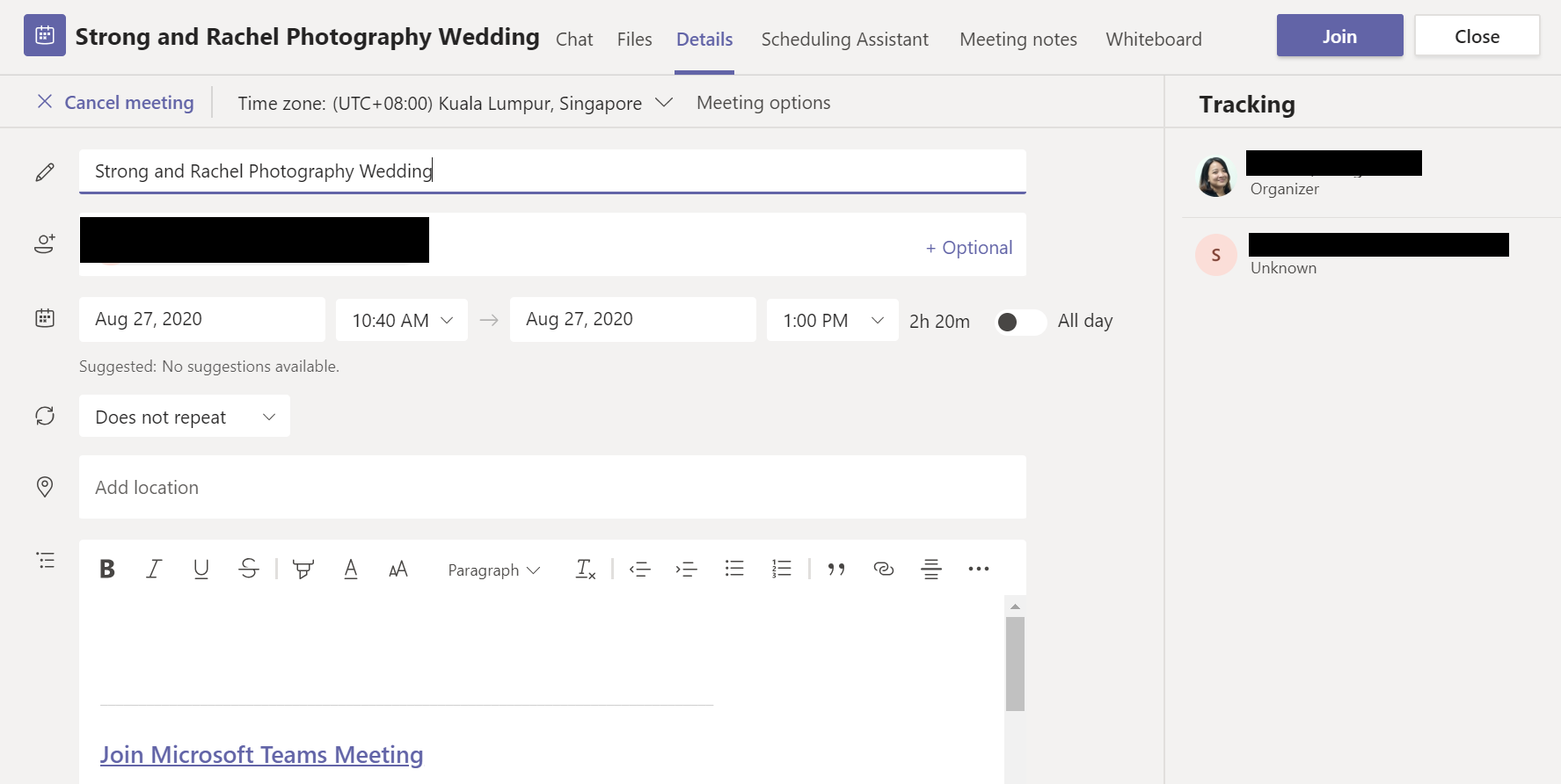Open the text highlight color tool
The height and width of the screenshot is (784, 1561).
(303, 570)
